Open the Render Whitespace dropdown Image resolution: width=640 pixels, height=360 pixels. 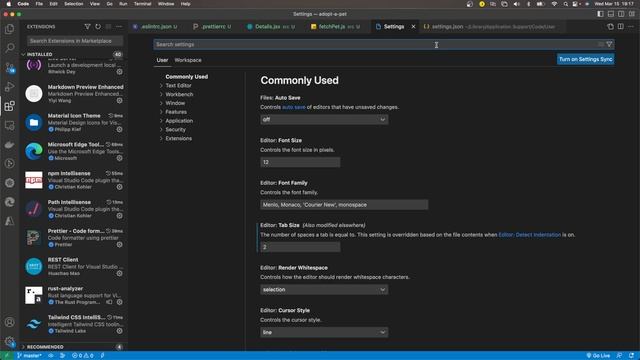point(324,290)
